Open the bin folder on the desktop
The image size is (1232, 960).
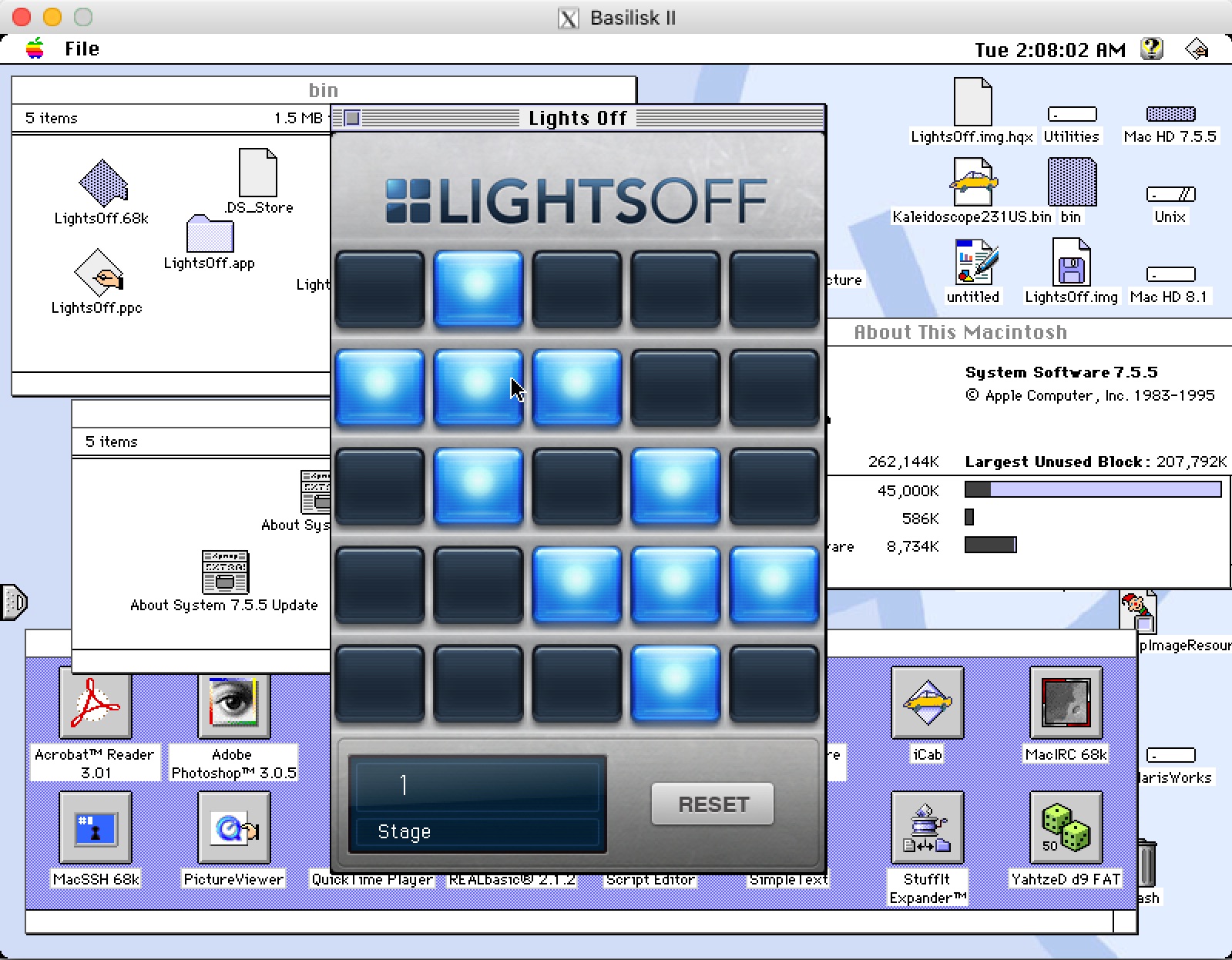[x=1072, y=182]
